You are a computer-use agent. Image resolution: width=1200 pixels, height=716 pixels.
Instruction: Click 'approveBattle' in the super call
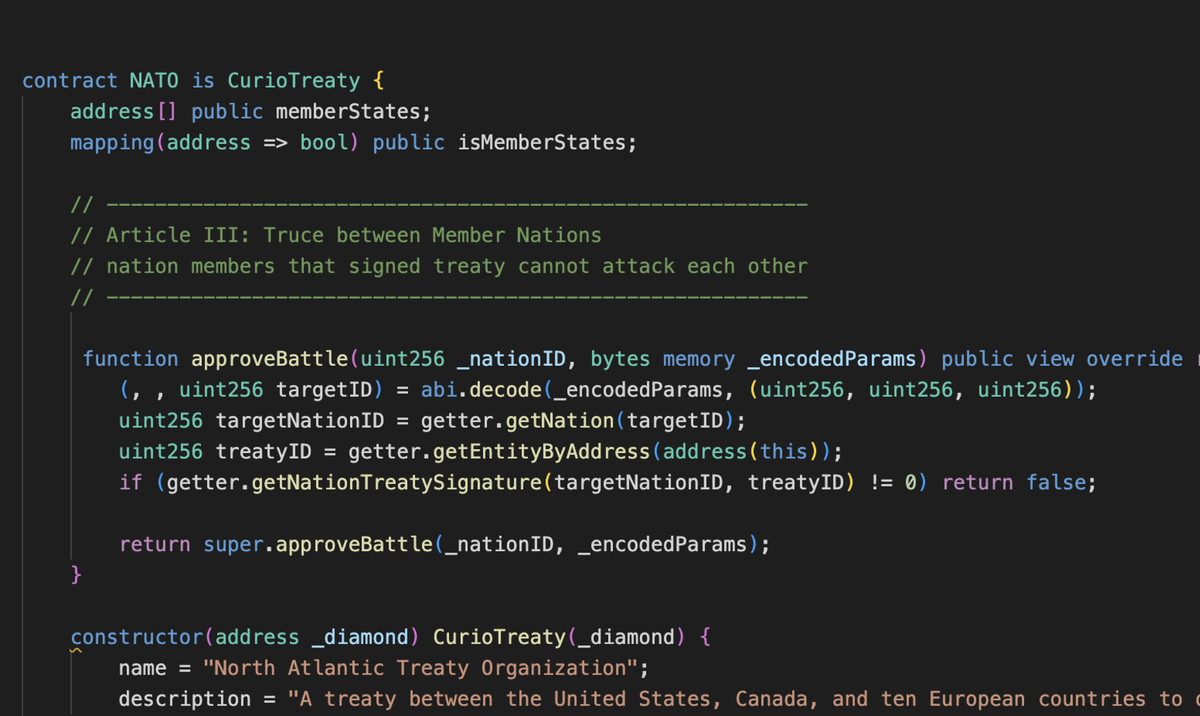[354, 544]
